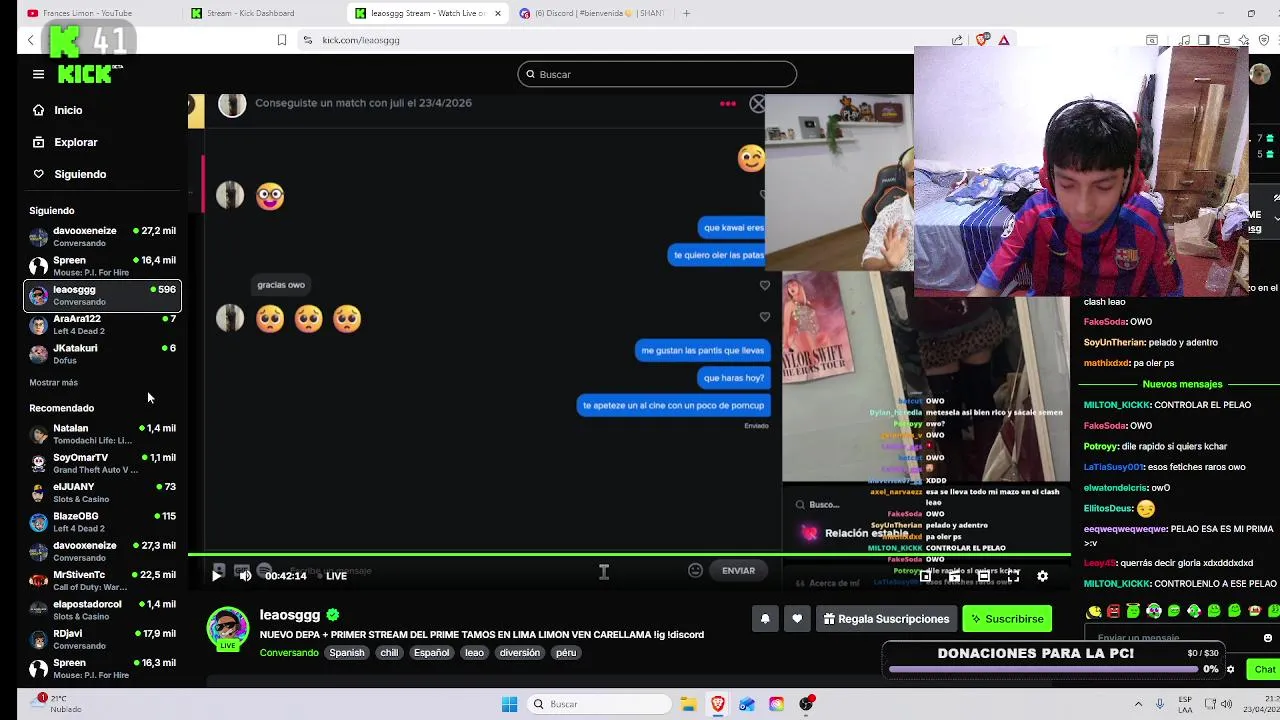Bookmark this page in Brave
The width and height of the screenshot is (1280, 720).
coord(282,40)
